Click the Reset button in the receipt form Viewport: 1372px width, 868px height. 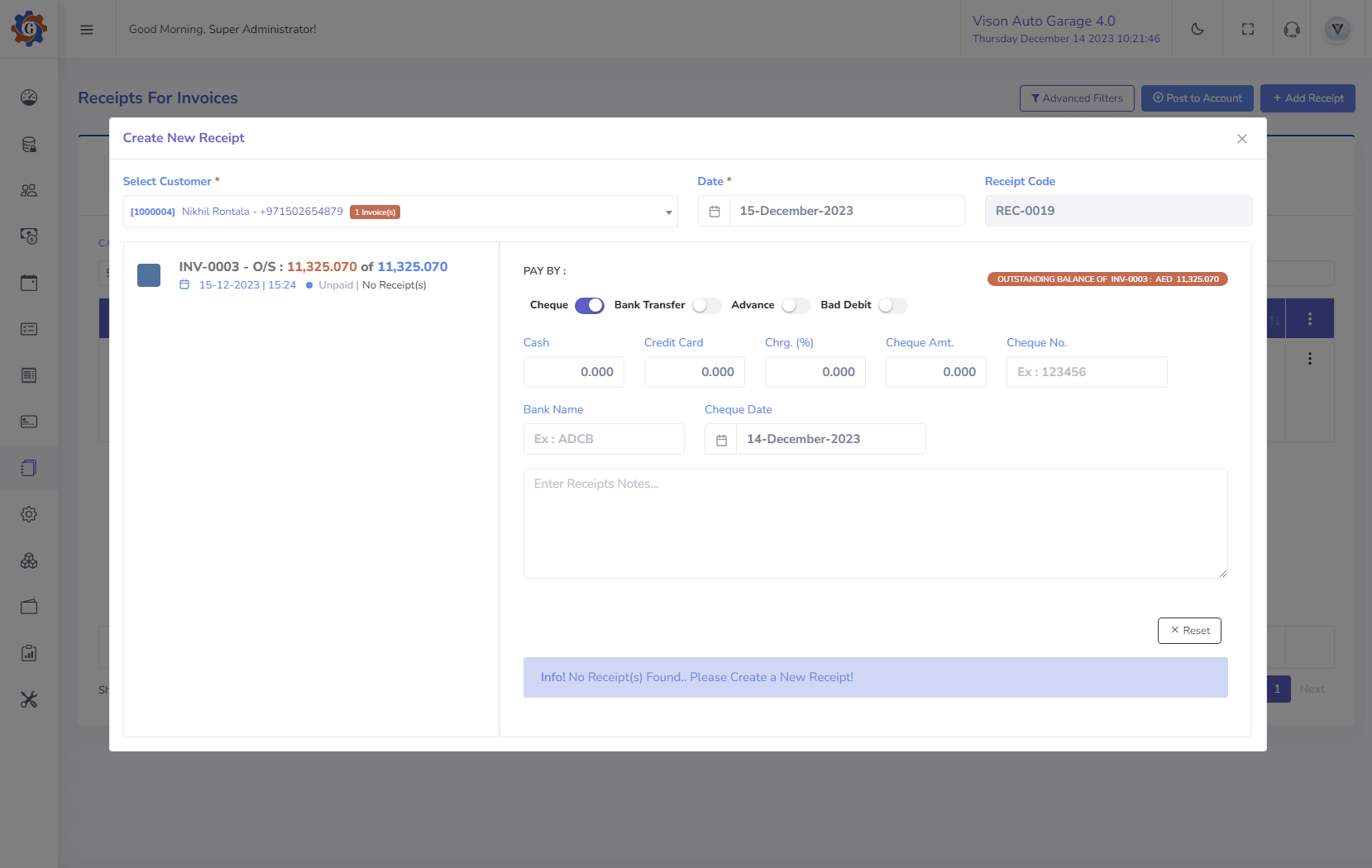coord(1189,630)
